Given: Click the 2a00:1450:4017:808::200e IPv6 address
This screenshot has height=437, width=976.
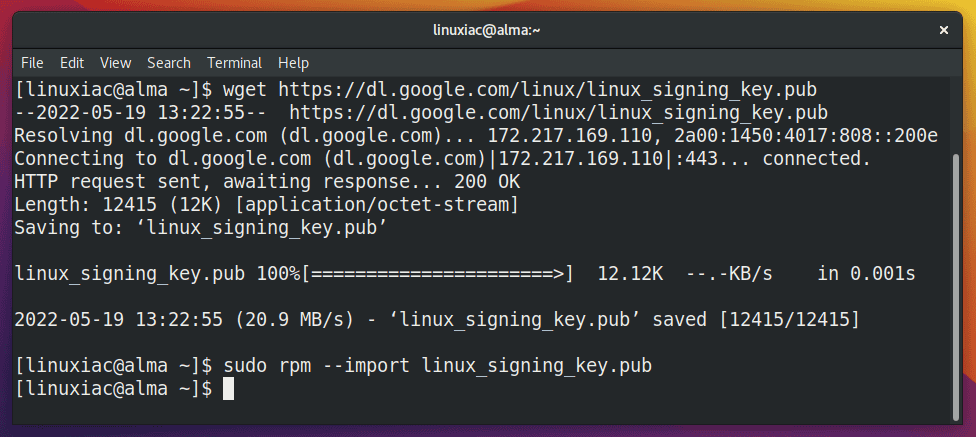Looking at the screenshot, I should (x=806, y=136).
